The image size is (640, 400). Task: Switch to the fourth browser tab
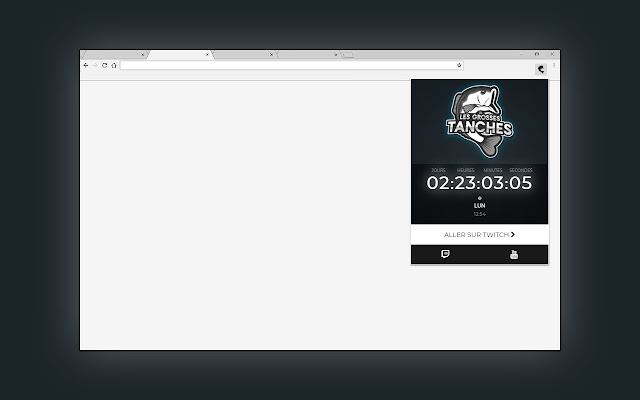click(x=309, y=55)
